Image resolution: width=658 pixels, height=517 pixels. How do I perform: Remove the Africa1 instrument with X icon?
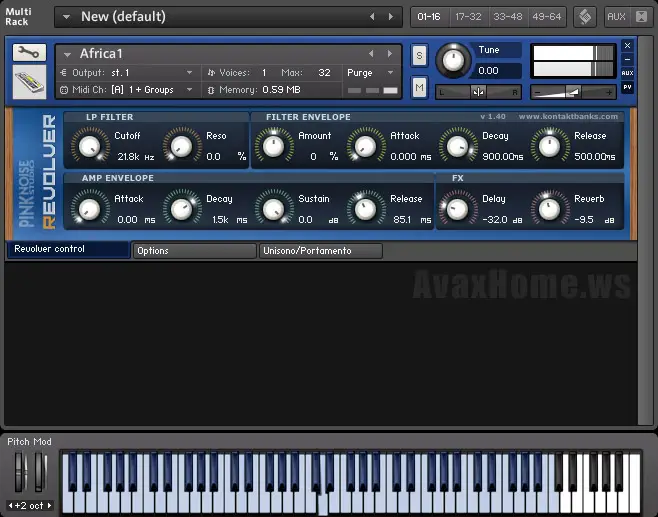[627, 45]
